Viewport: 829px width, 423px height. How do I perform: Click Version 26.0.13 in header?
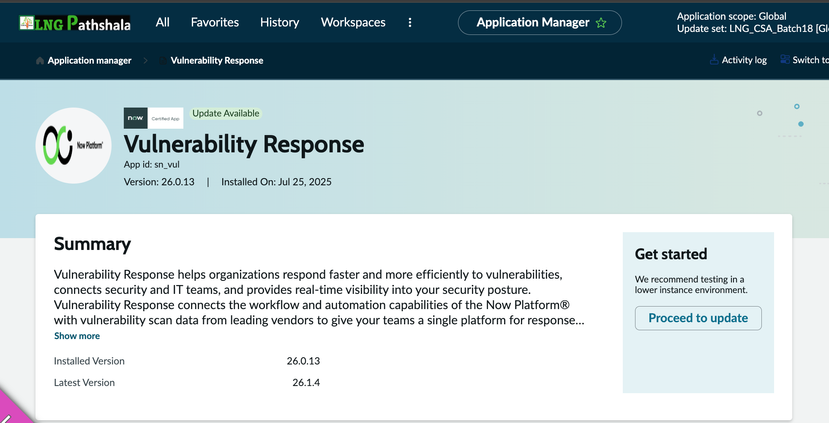click(x=159, y=182)
